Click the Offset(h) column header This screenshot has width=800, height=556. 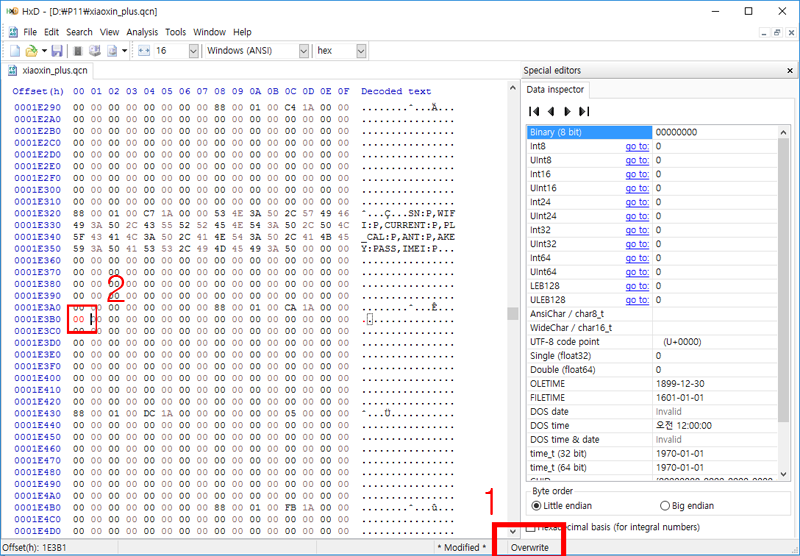38,91
